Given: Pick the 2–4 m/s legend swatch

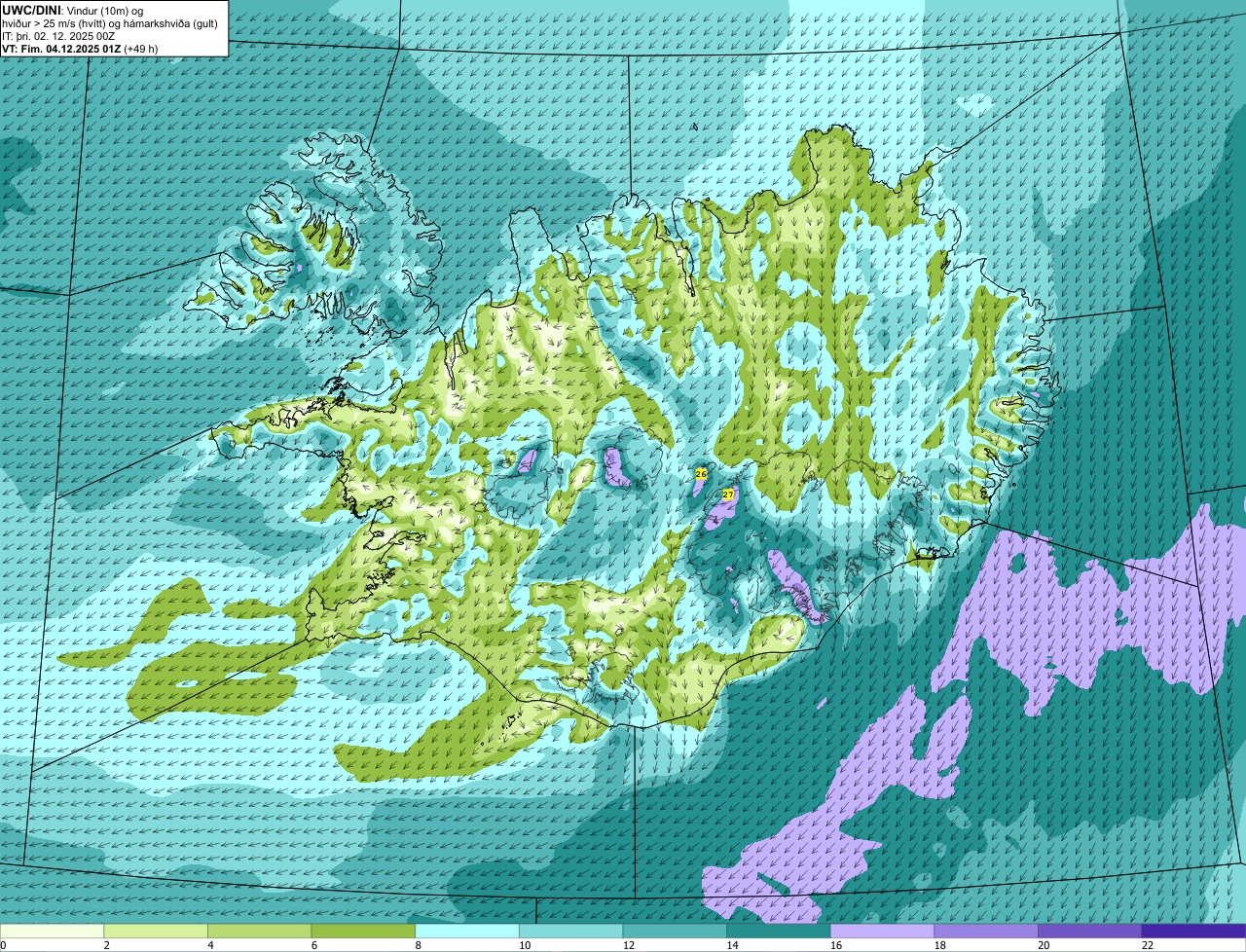Looking at the screenshot, I should pyautogui.click(x=156, y=931).
